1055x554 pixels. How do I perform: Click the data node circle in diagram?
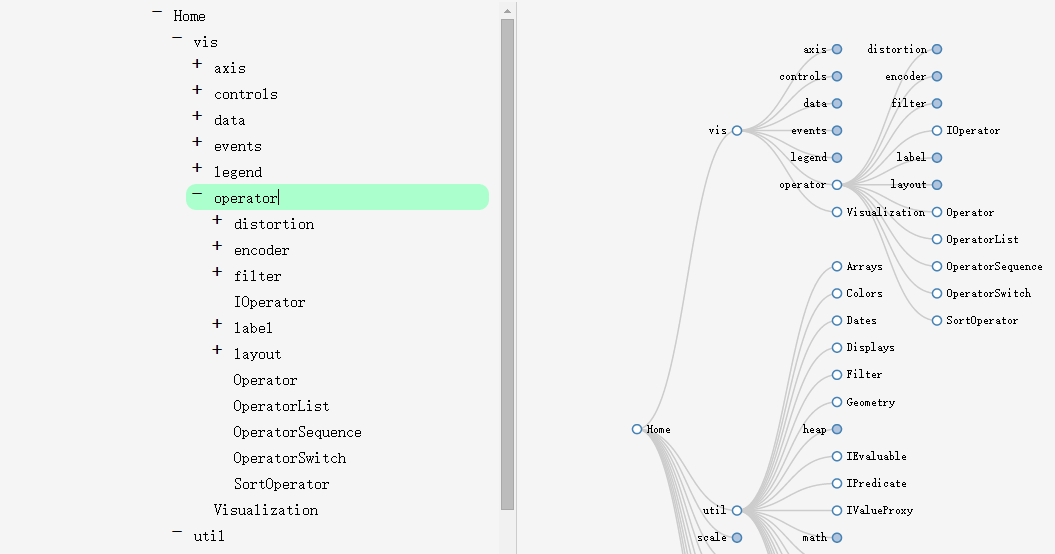(837, 104)
